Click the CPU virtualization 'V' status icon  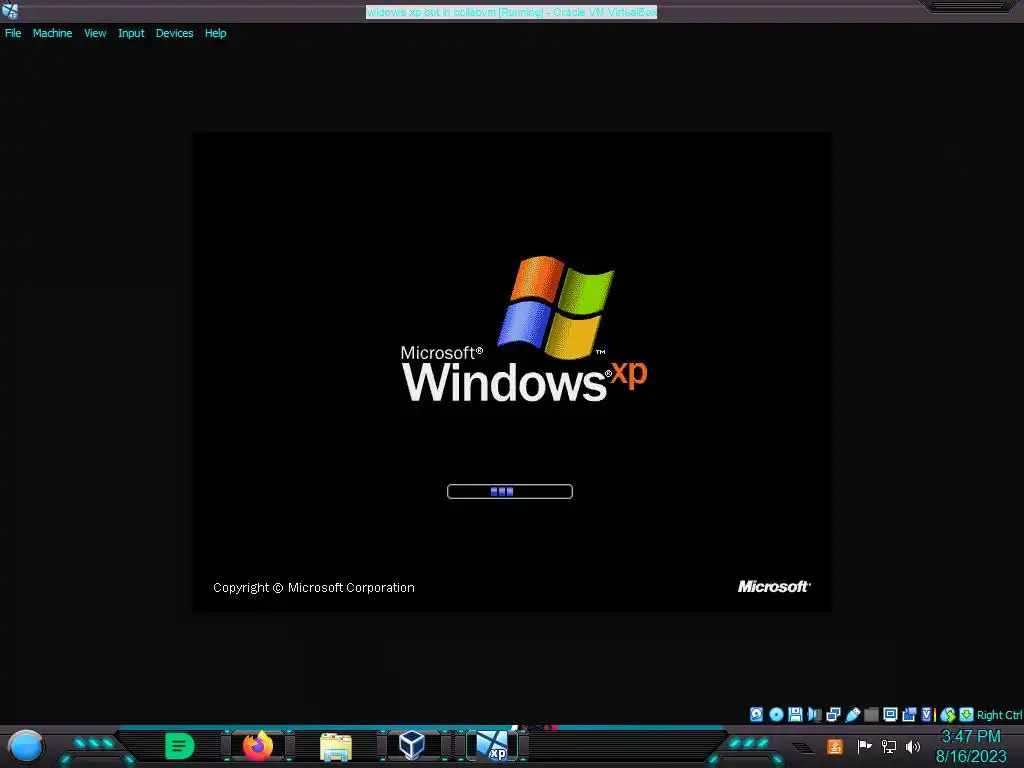point(926,714)
